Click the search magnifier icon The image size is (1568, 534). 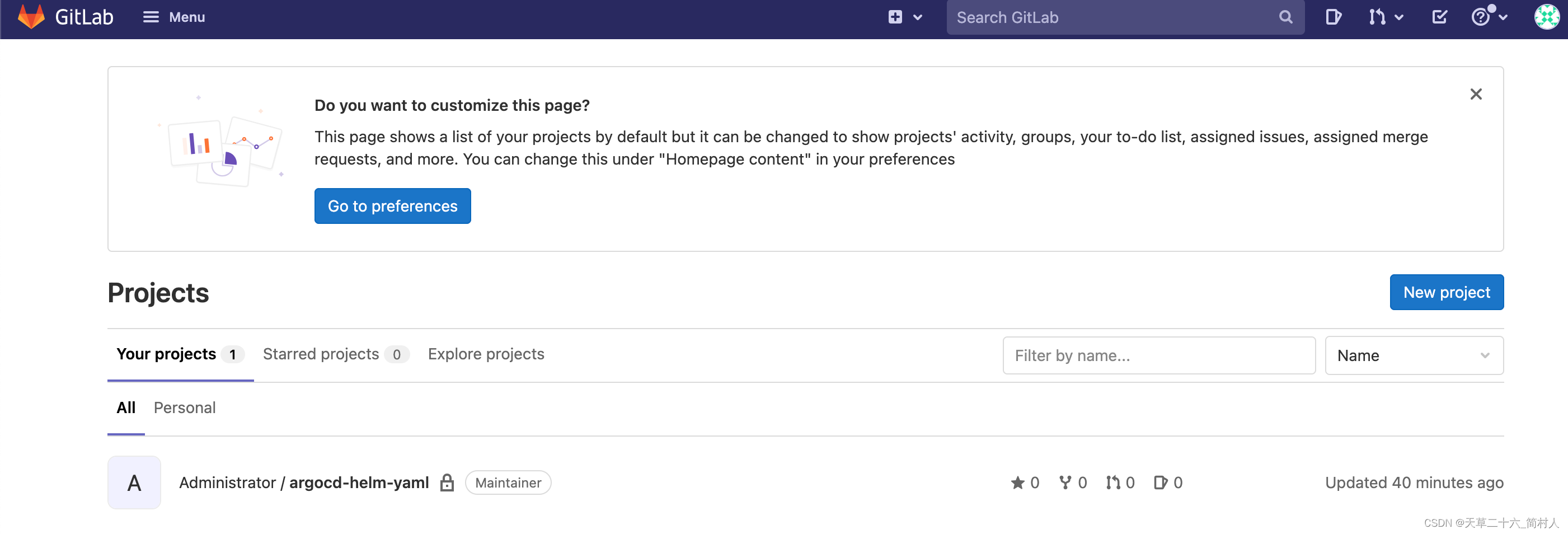coord(1285,17)
